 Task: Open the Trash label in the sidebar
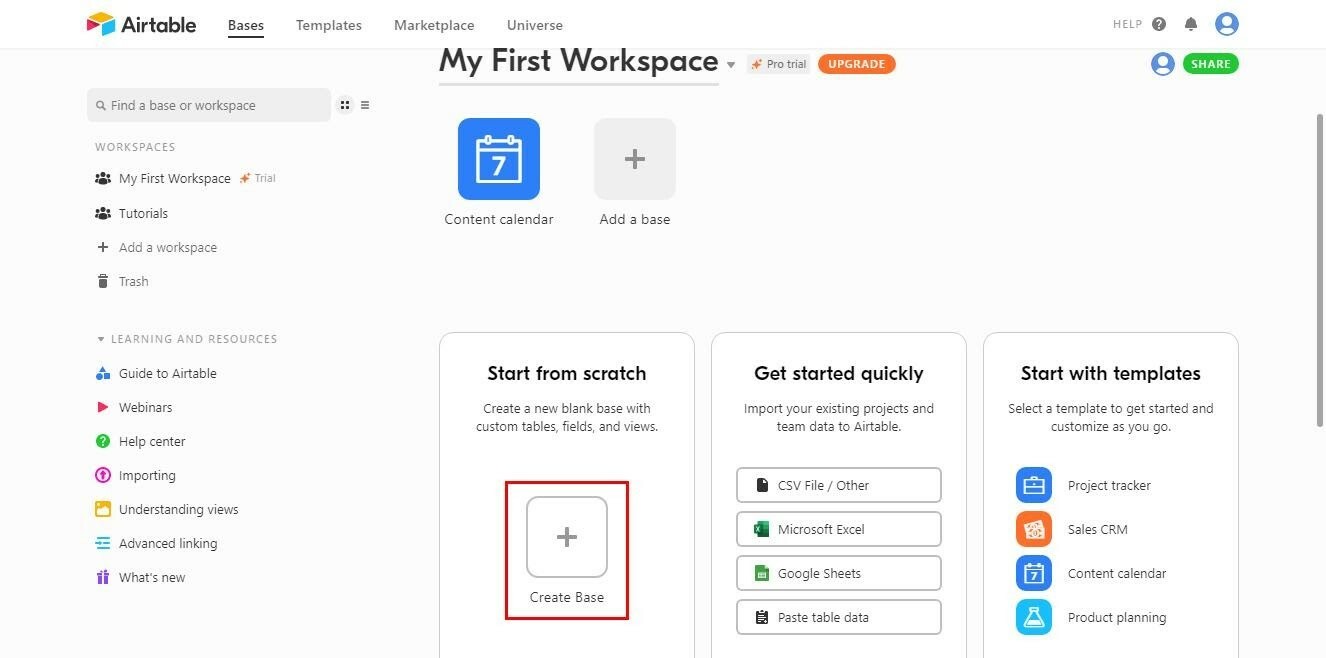(134, 281)
